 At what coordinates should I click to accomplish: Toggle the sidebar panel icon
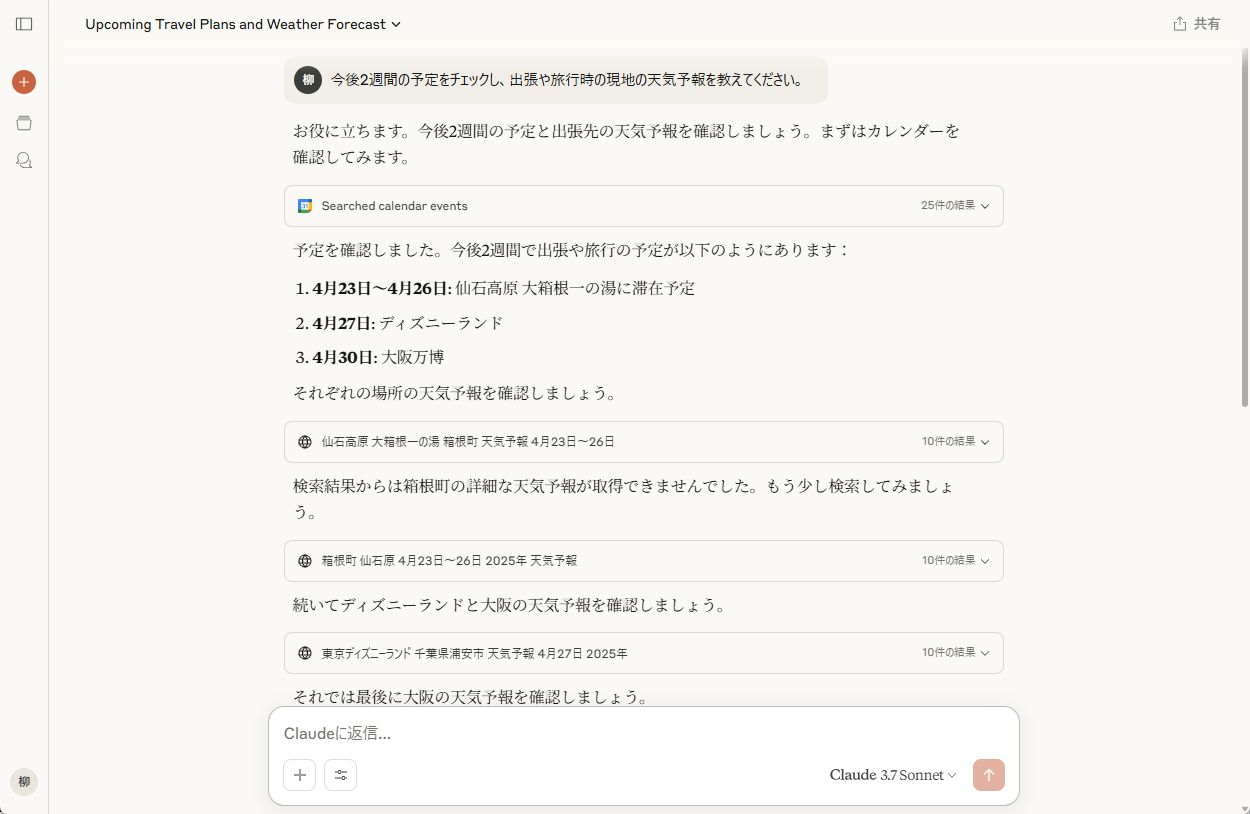(x=23, y=24)
